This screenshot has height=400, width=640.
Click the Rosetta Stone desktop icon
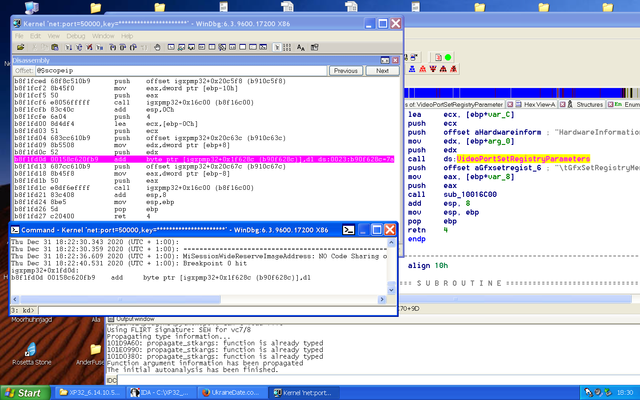tap(31, 353)
